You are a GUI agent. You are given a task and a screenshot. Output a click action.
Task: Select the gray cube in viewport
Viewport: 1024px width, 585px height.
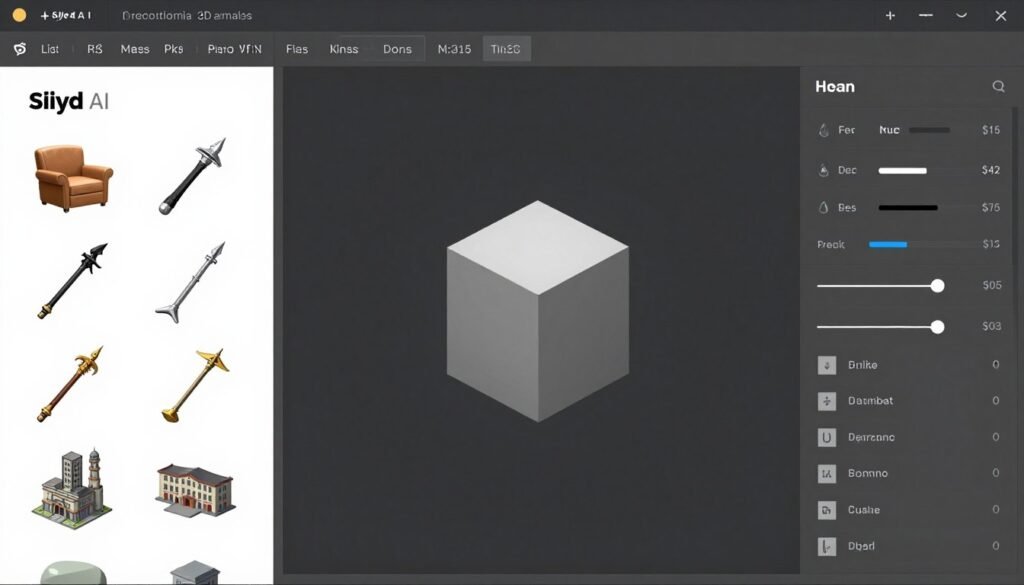click(x=537, y=311)
